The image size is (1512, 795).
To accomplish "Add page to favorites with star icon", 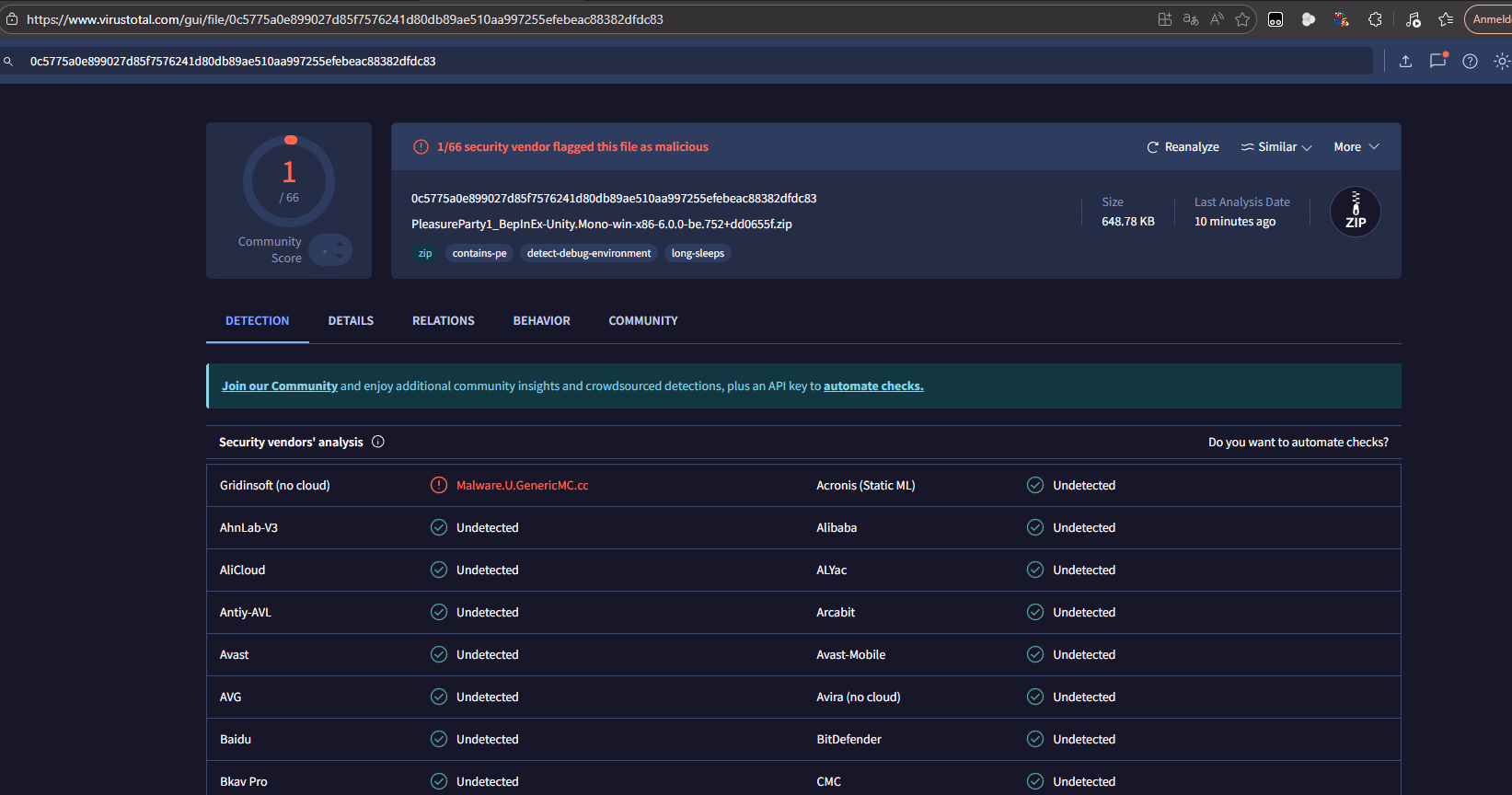I will (x=1242, y=19).
